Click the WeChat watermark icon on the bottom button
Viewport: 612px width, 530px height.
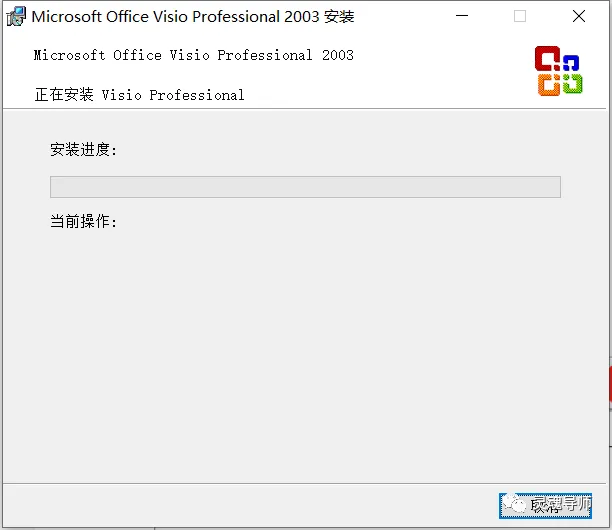tap(514, 504)
